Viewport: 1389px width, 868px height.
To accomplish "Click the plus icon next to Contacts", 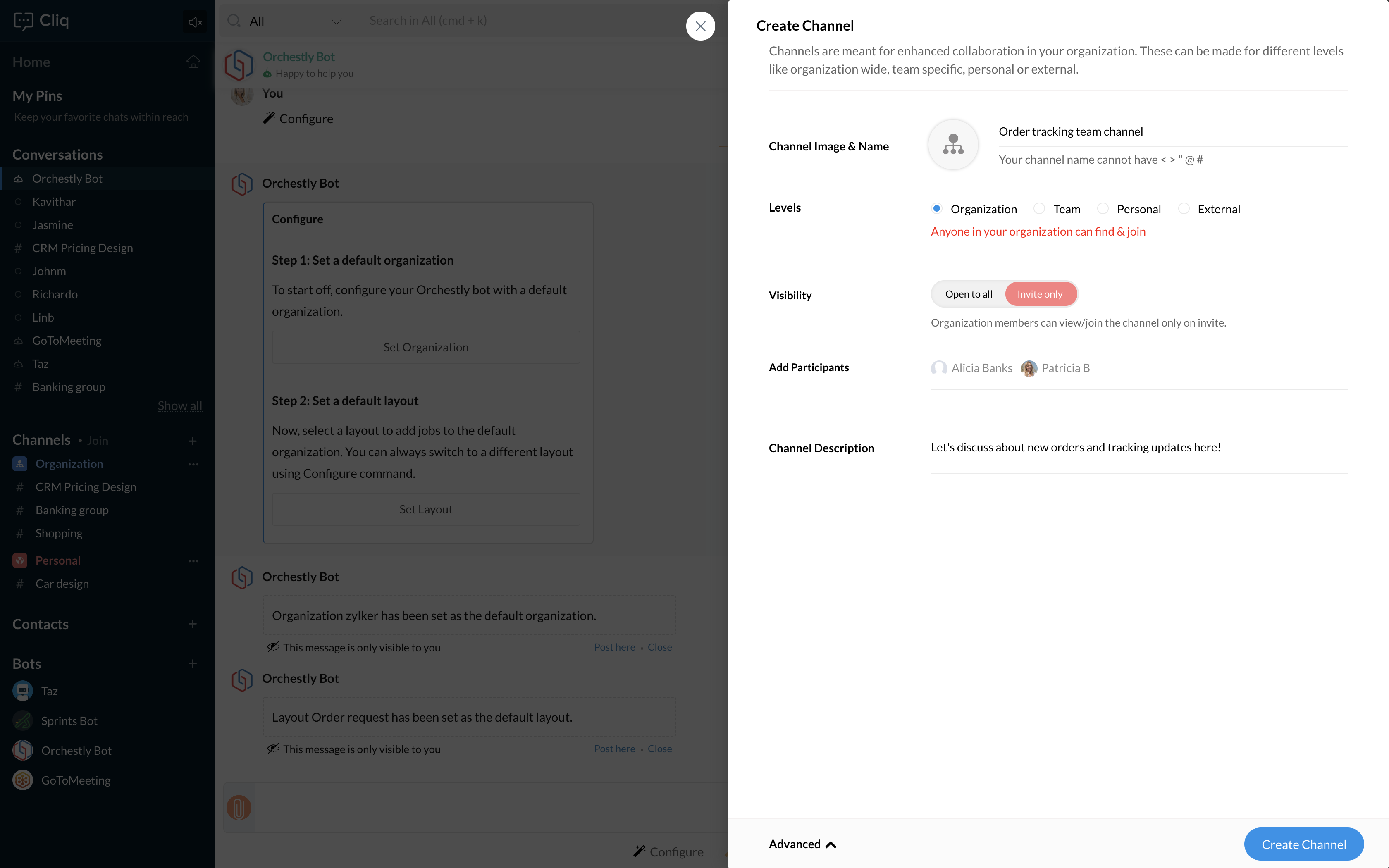I will pos(192,624).
